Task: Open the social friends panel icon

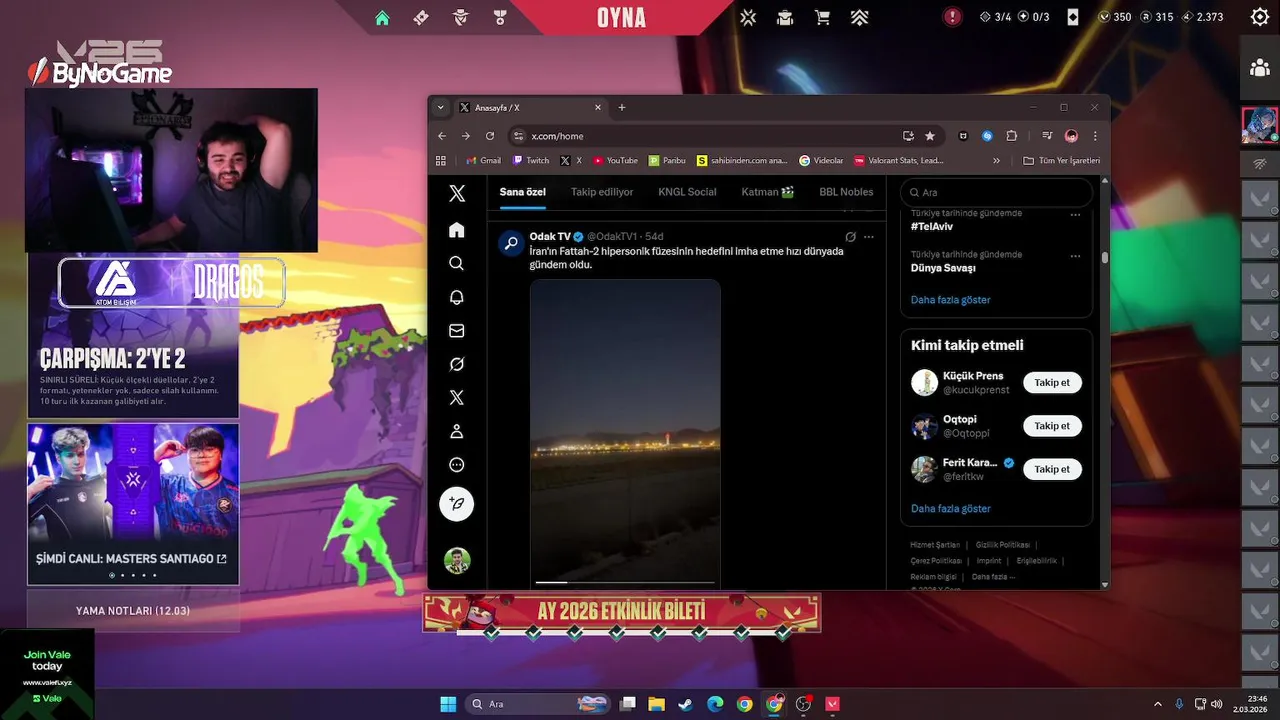Action: [1259, 68]
